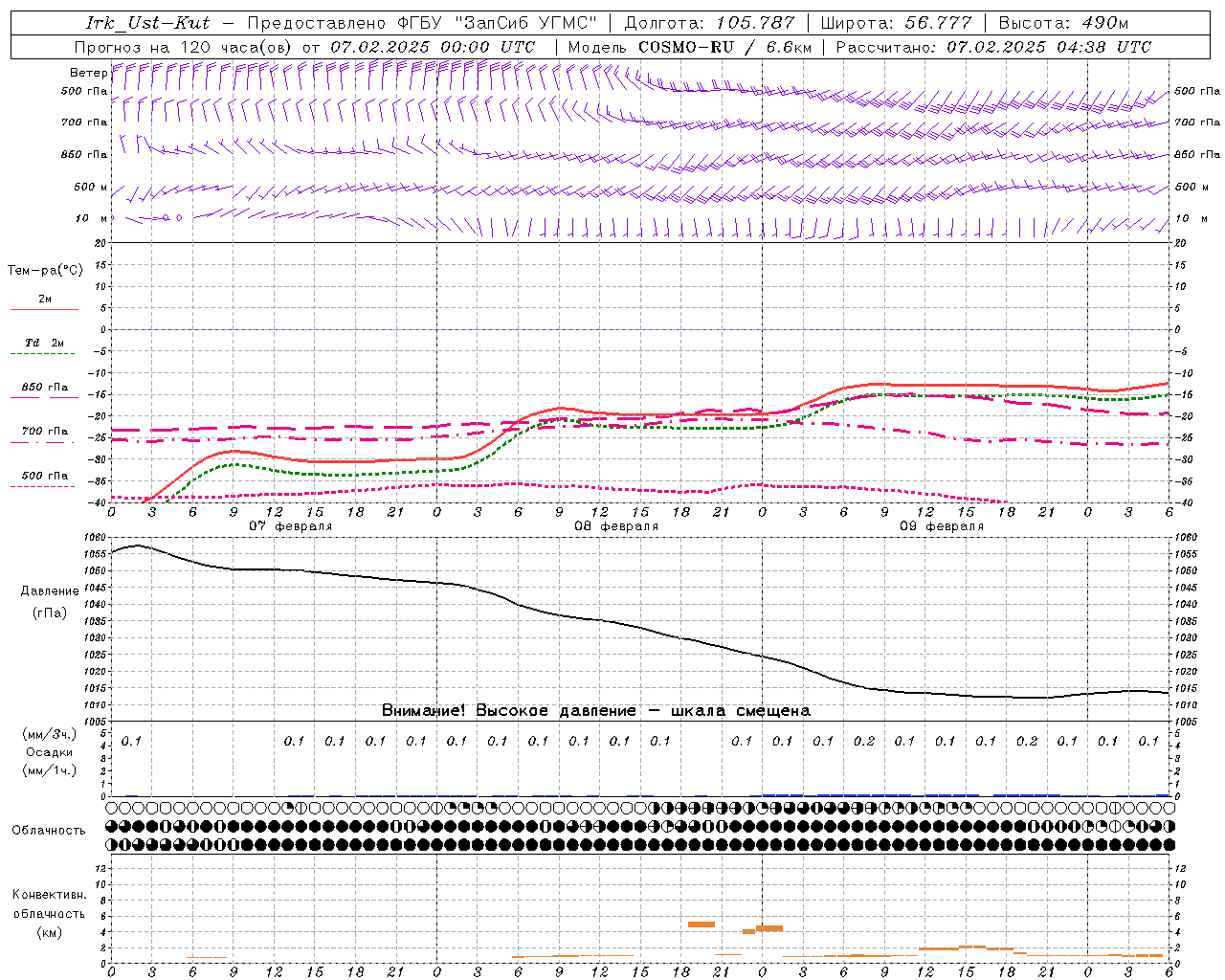The height and width of the screenshot is (980, 1225).
Task: Click the station title "Irk_Ust-Kut"
Action: 148,23
